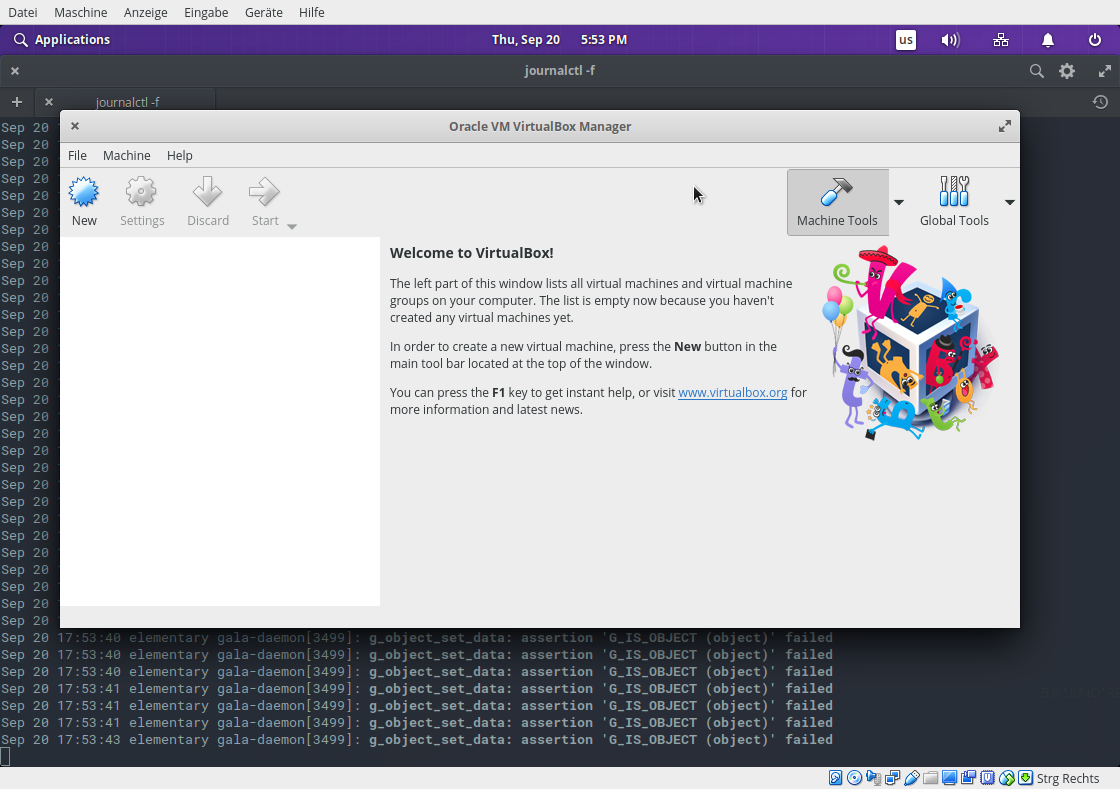Open the Geräte menu

pos(264,12)
